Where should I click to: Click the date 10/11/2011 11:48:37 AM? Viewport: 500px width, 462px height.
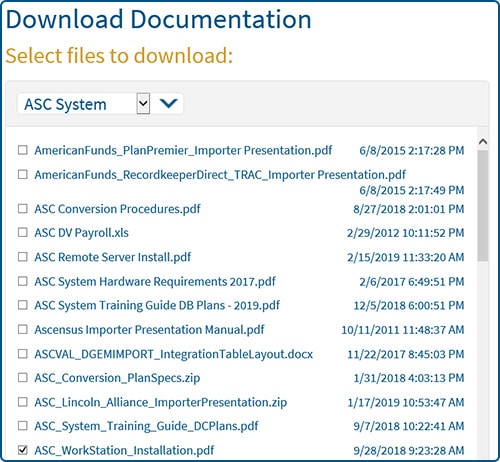pyautogui.click(x=403, y=330)
